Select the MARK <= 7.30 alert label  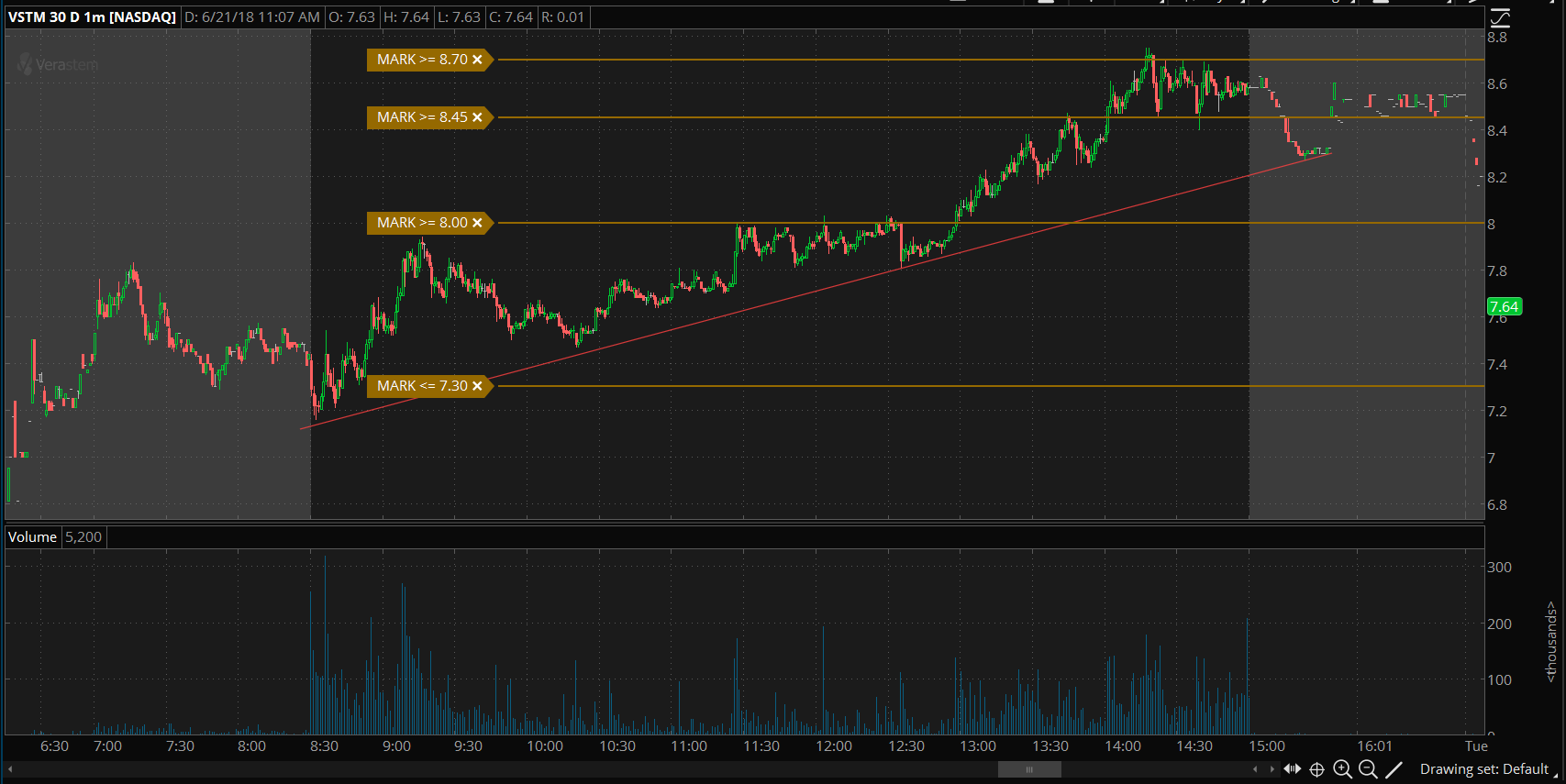click(422, 386)
